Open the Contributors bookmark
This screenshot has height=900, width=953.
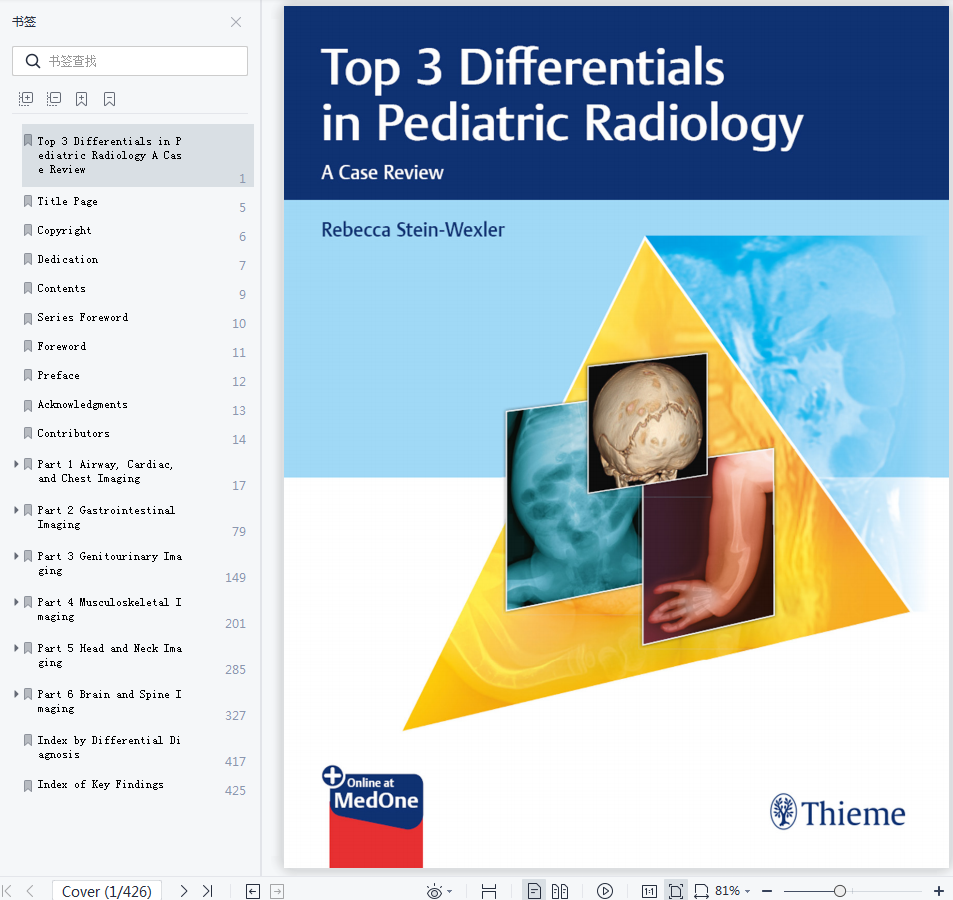pos(74,433)
